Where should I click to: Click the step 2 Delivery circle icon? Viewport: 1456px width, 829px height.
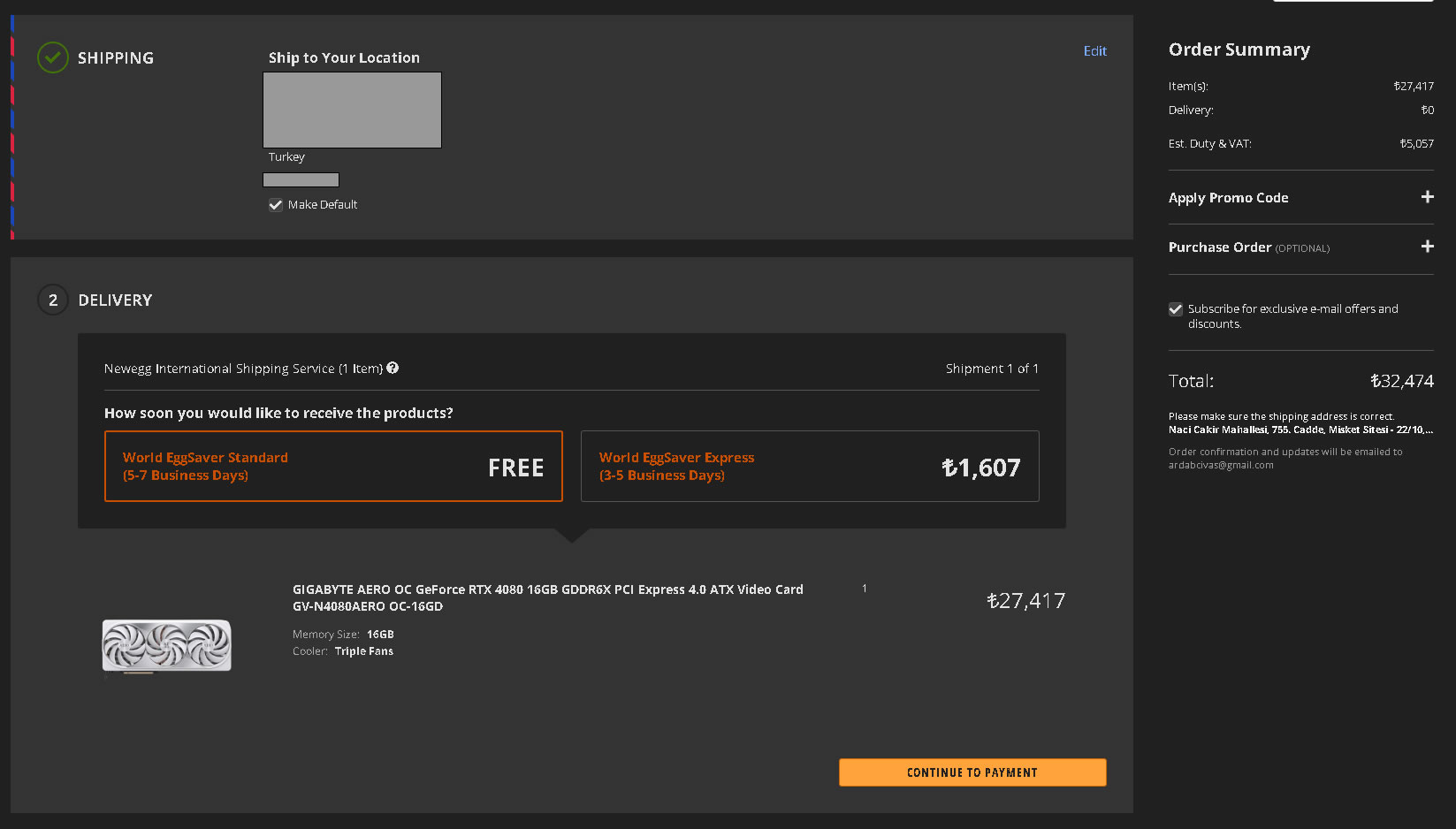[53, 300]
